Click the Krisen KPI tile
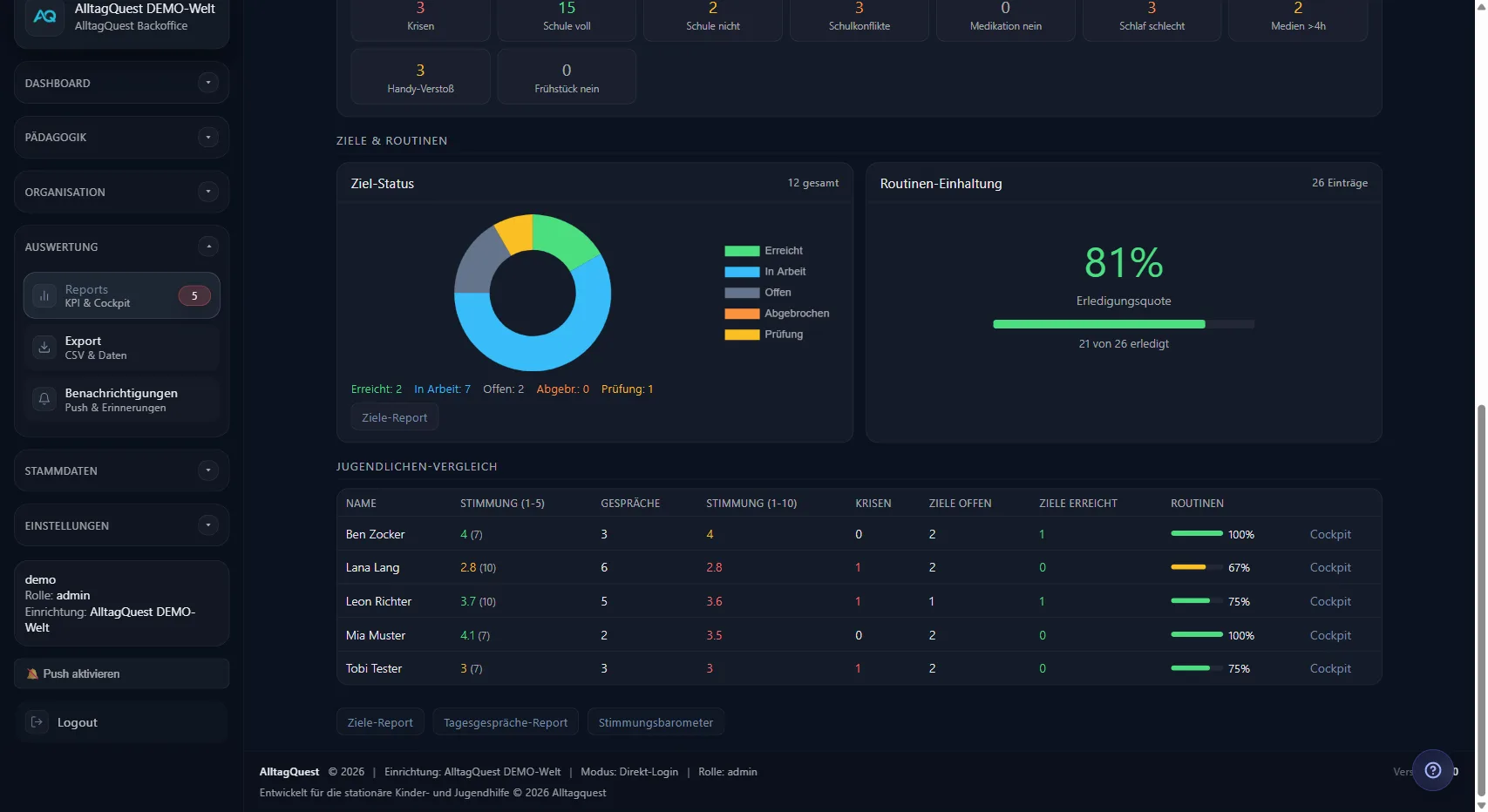Viewport: 1488px width, 812px height. [420, 19]
